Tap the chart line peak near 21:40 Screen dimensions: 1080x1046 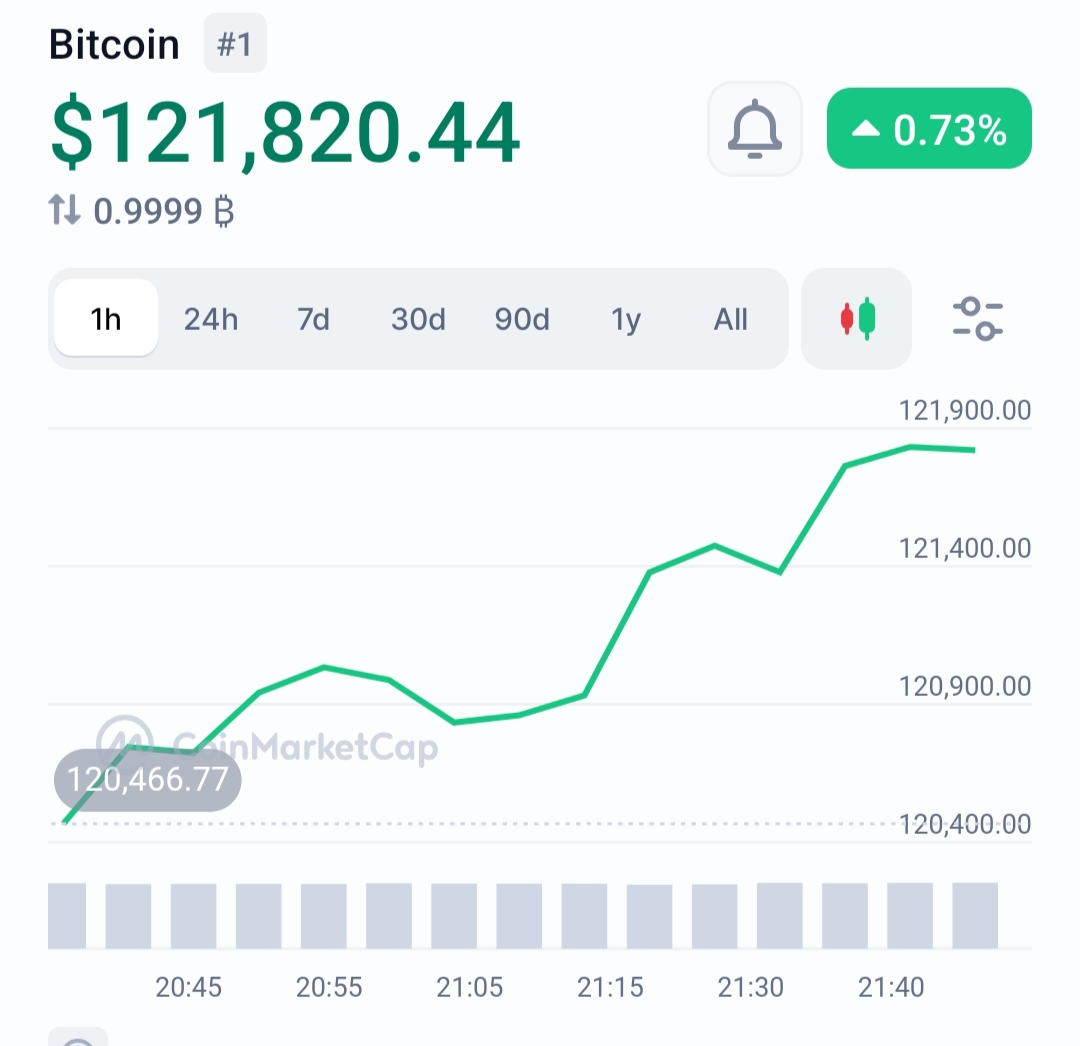(x=910, y=447)
